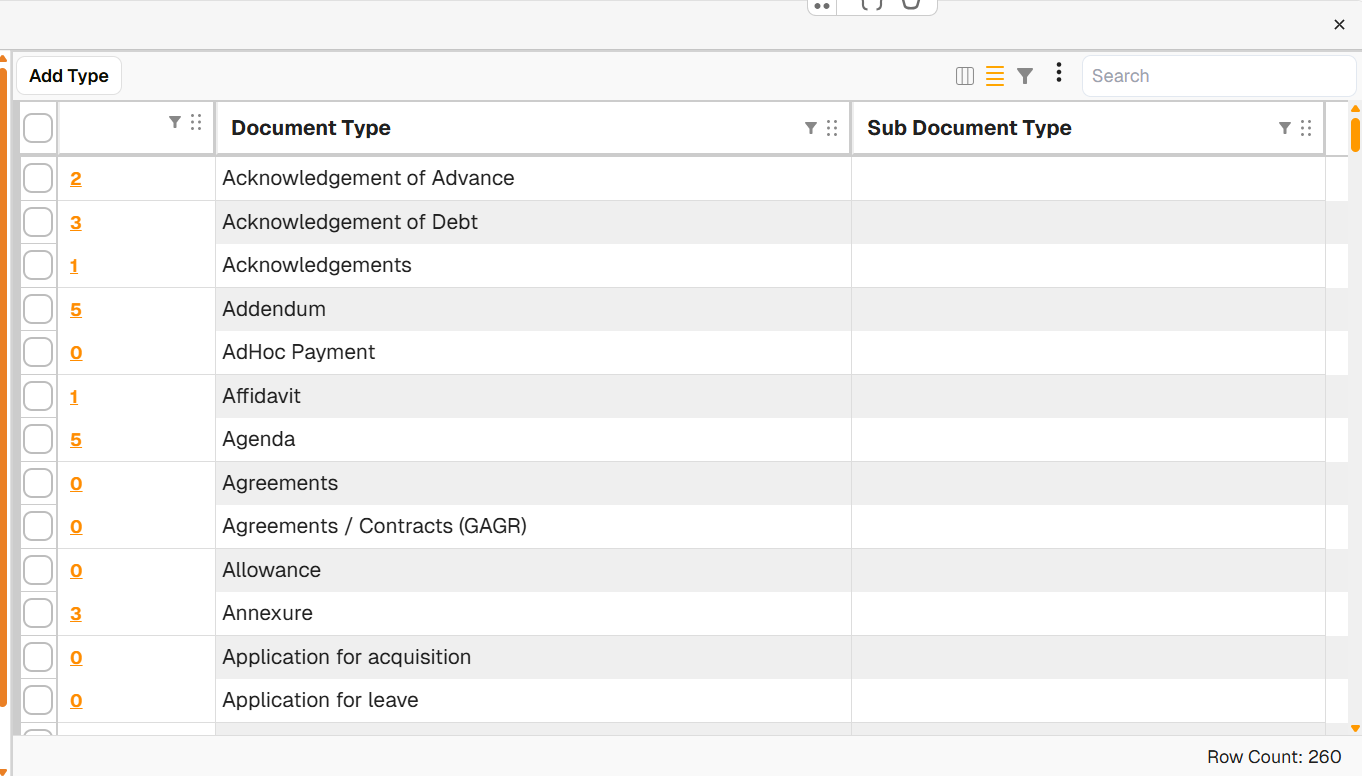Sort by Sub Document Type column header
Screen dimensions: 1362x776
coord(969,128)
